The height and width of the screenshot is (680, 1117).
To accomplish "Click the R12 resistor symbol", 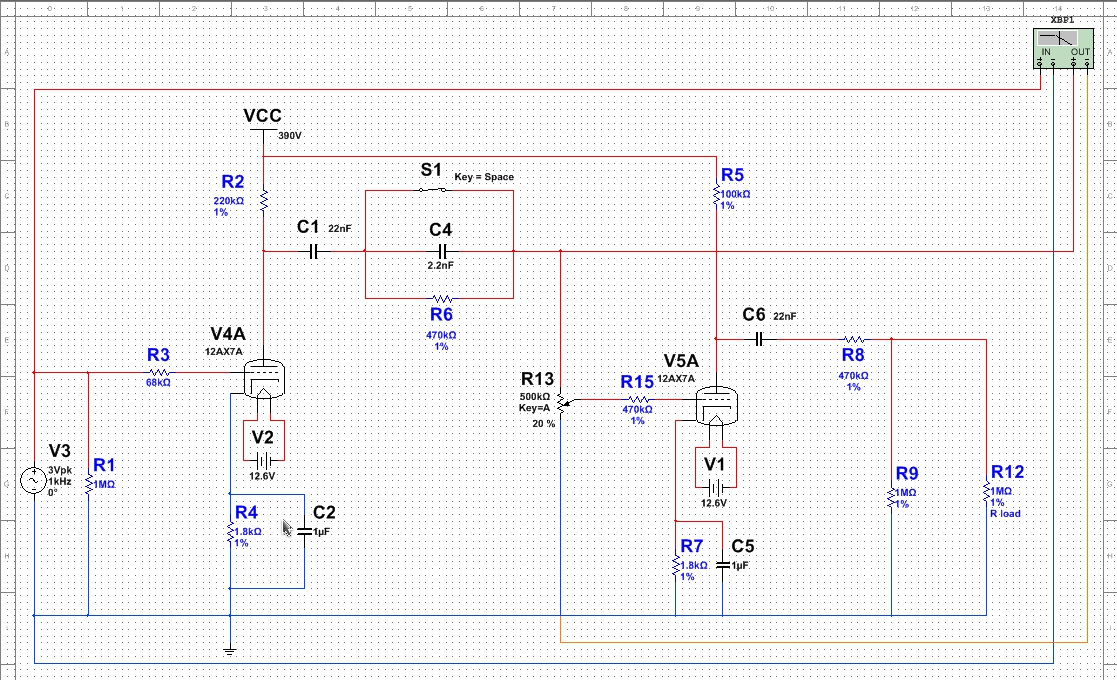I will 987,493.
